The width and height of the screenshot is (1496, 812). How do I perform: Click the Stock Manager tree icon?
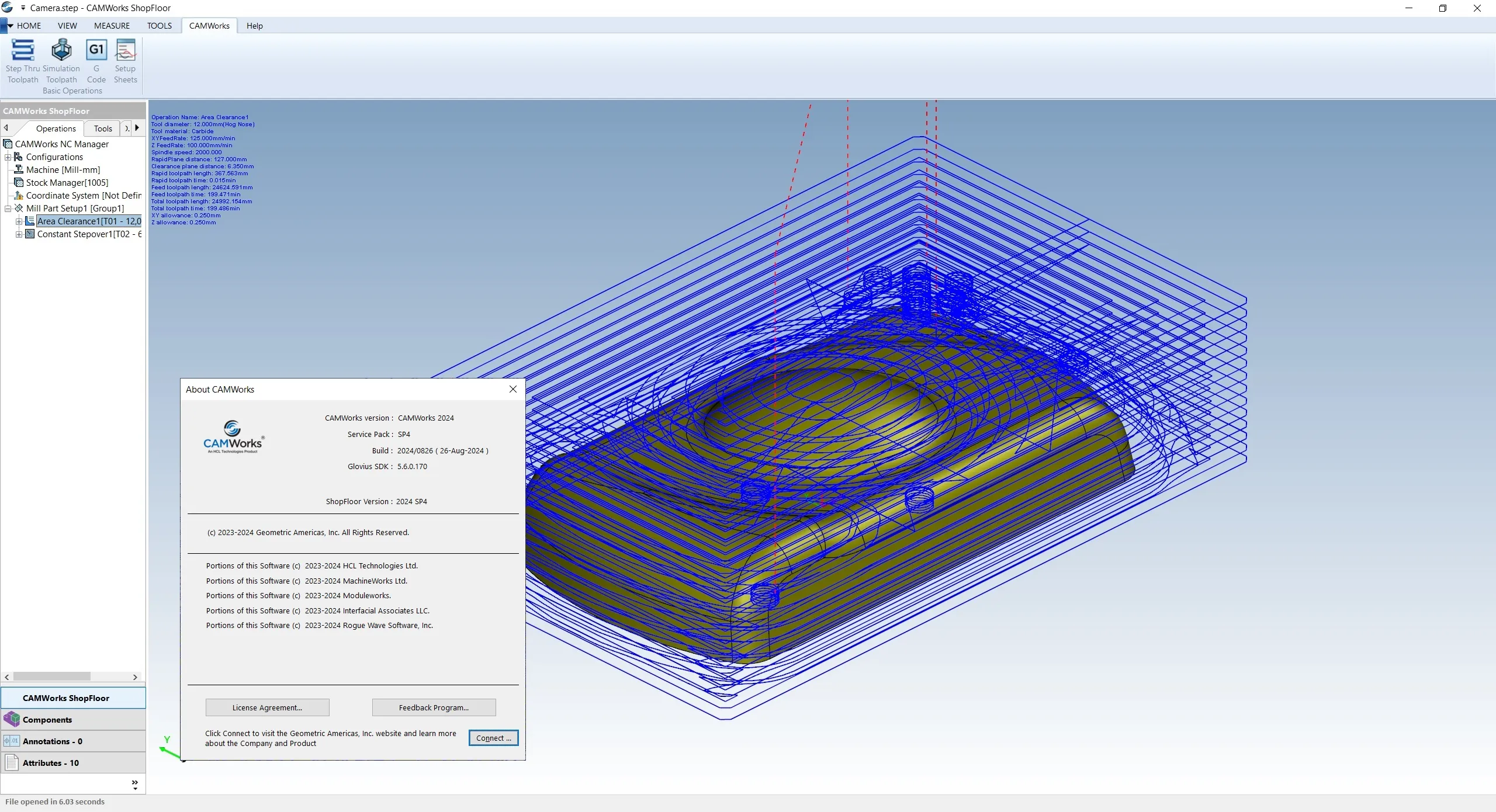19,183
